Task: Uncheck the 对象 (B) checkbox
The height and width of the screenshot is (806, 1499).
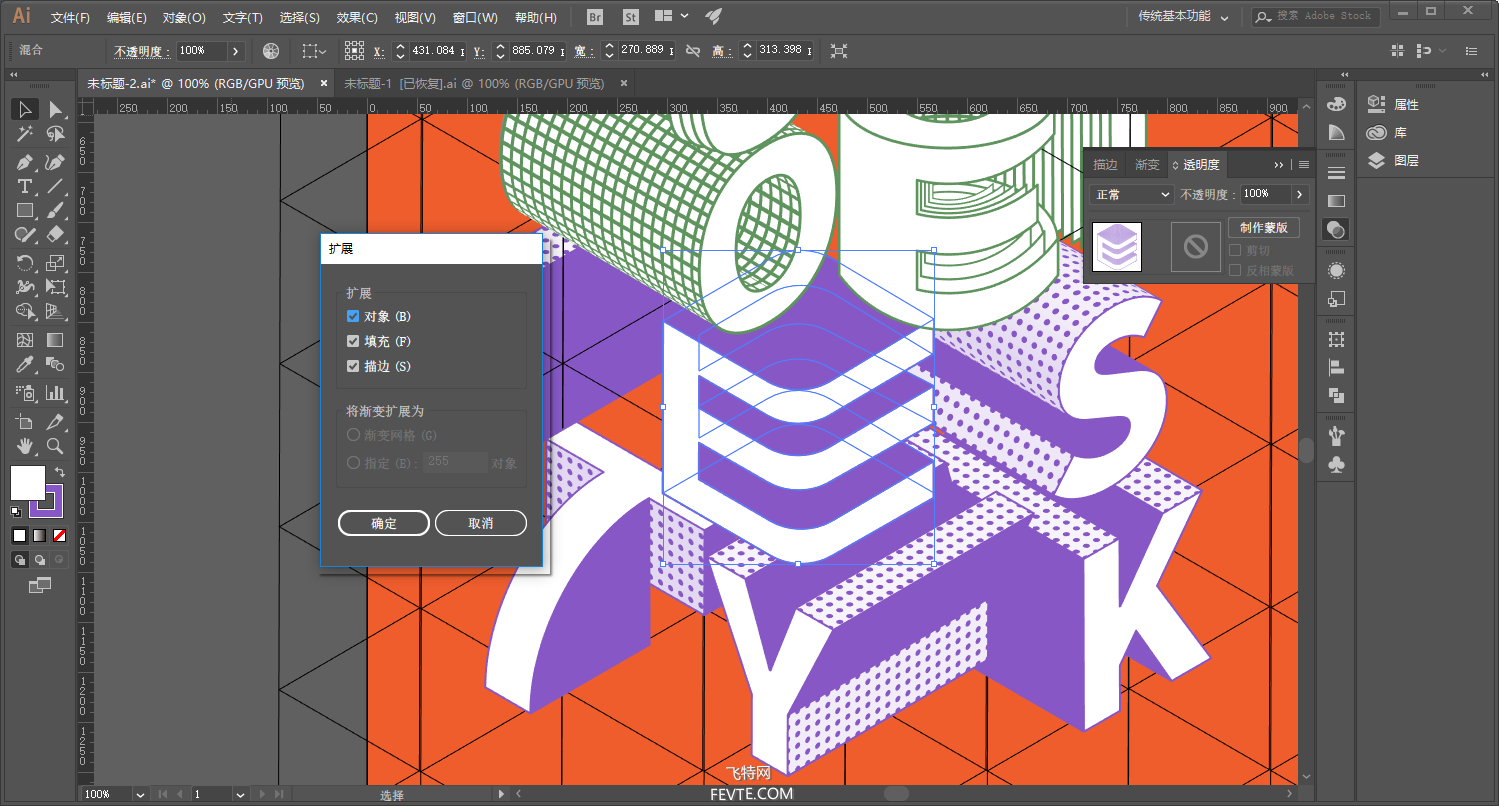Action: click(x=353, y=316)
